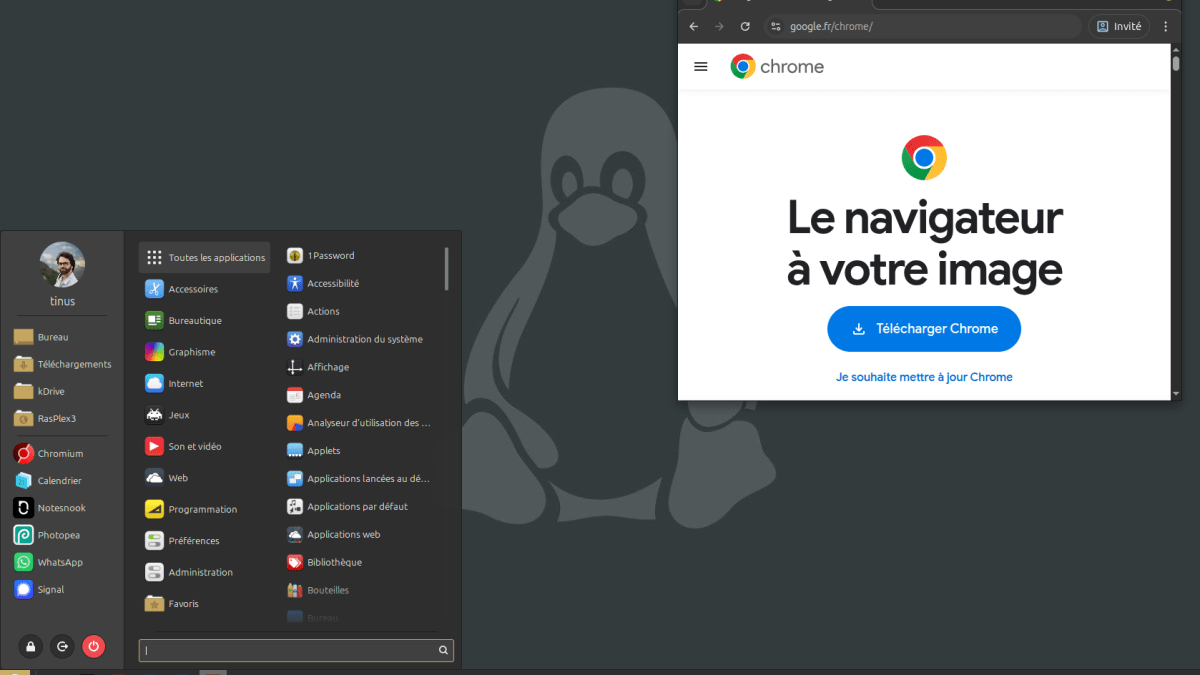
Task: Open the Chrome hamburger menu
Action: [701, 67]
